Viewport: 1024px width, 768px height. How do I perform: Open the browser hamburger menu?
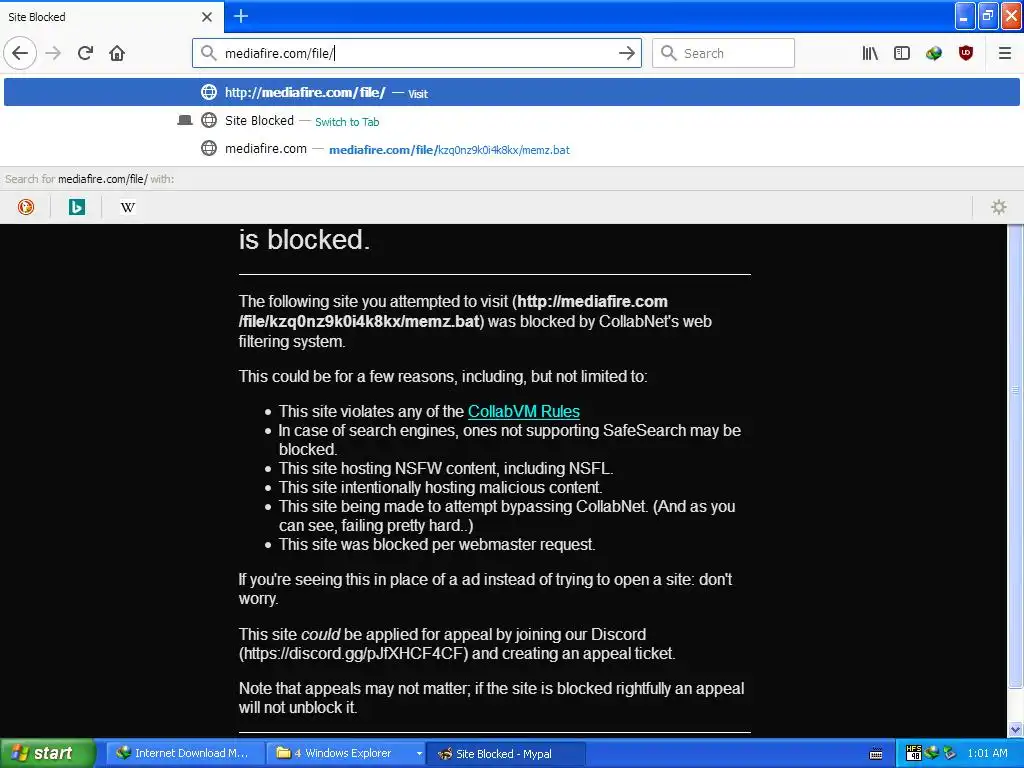click(x=1005, y=53)
